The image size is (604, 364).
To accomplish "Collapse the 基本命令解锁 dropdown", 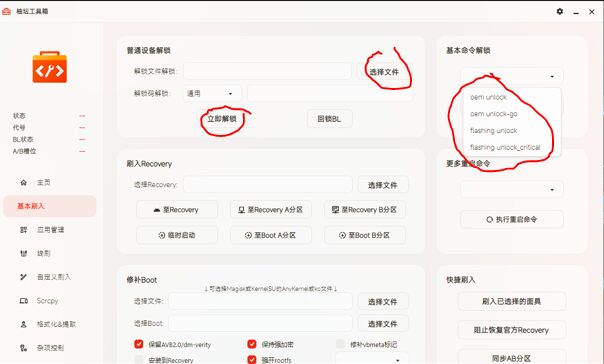I will (x=512, y=76).
